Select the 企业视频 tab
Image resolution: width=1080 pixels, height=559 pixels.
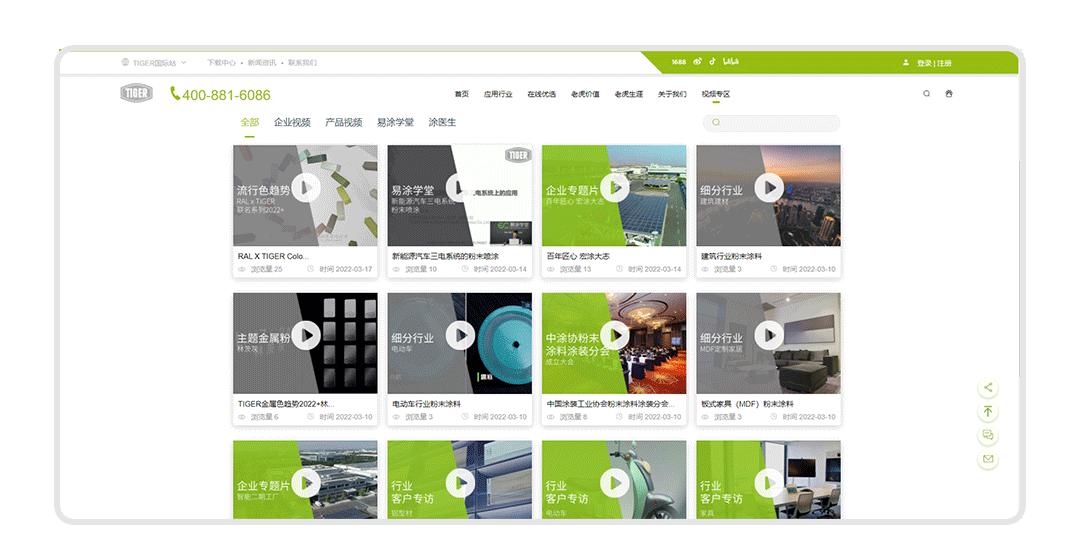(x=292, y=122)
